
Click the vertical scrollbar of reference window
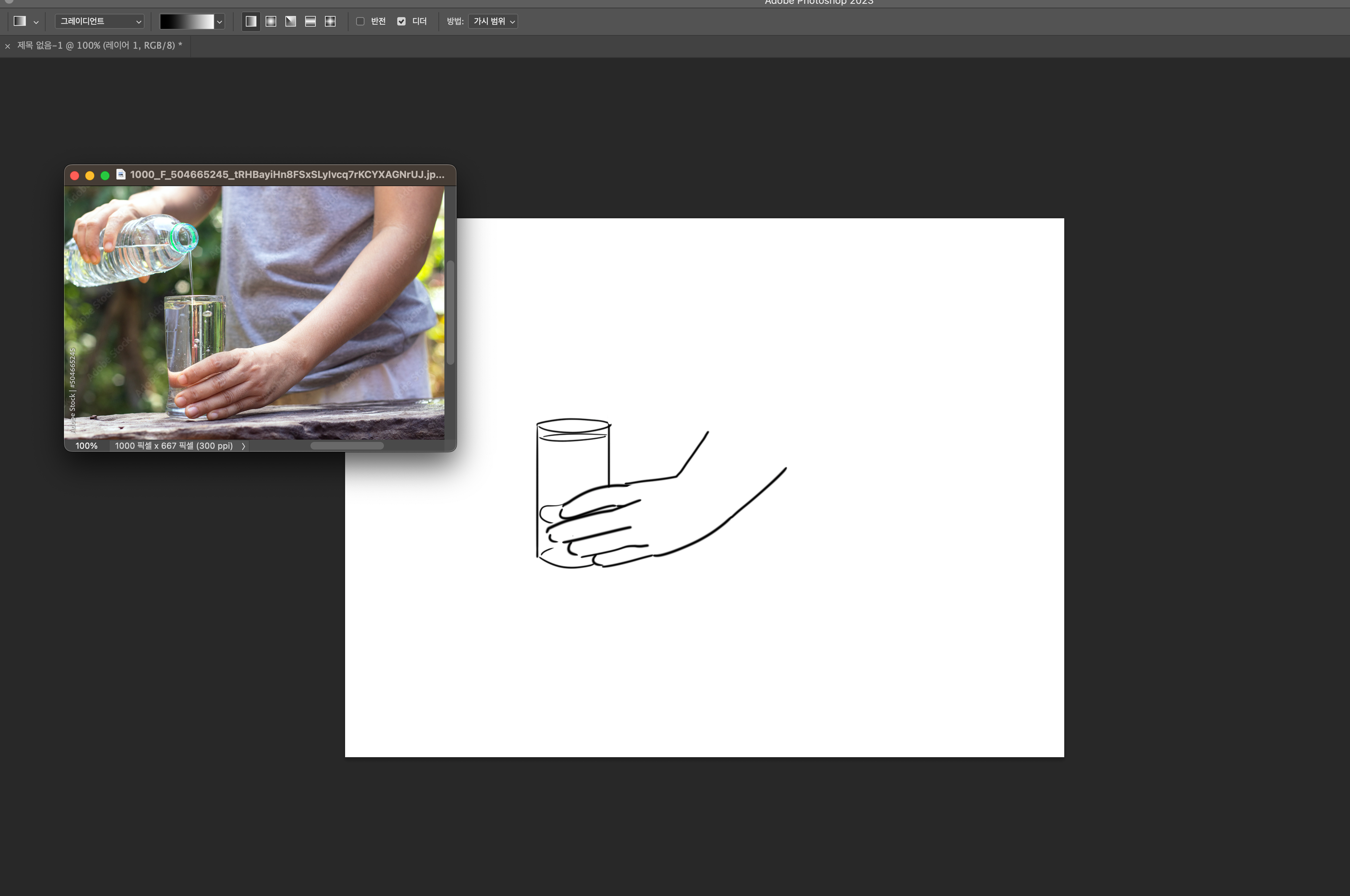(x=451, y=312)
